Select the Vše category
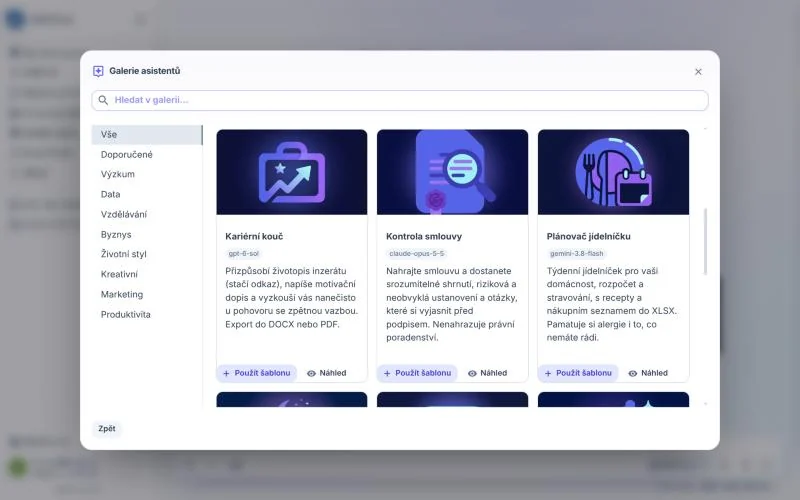Screen dimensions: 800x500 [x=147, y=135]
